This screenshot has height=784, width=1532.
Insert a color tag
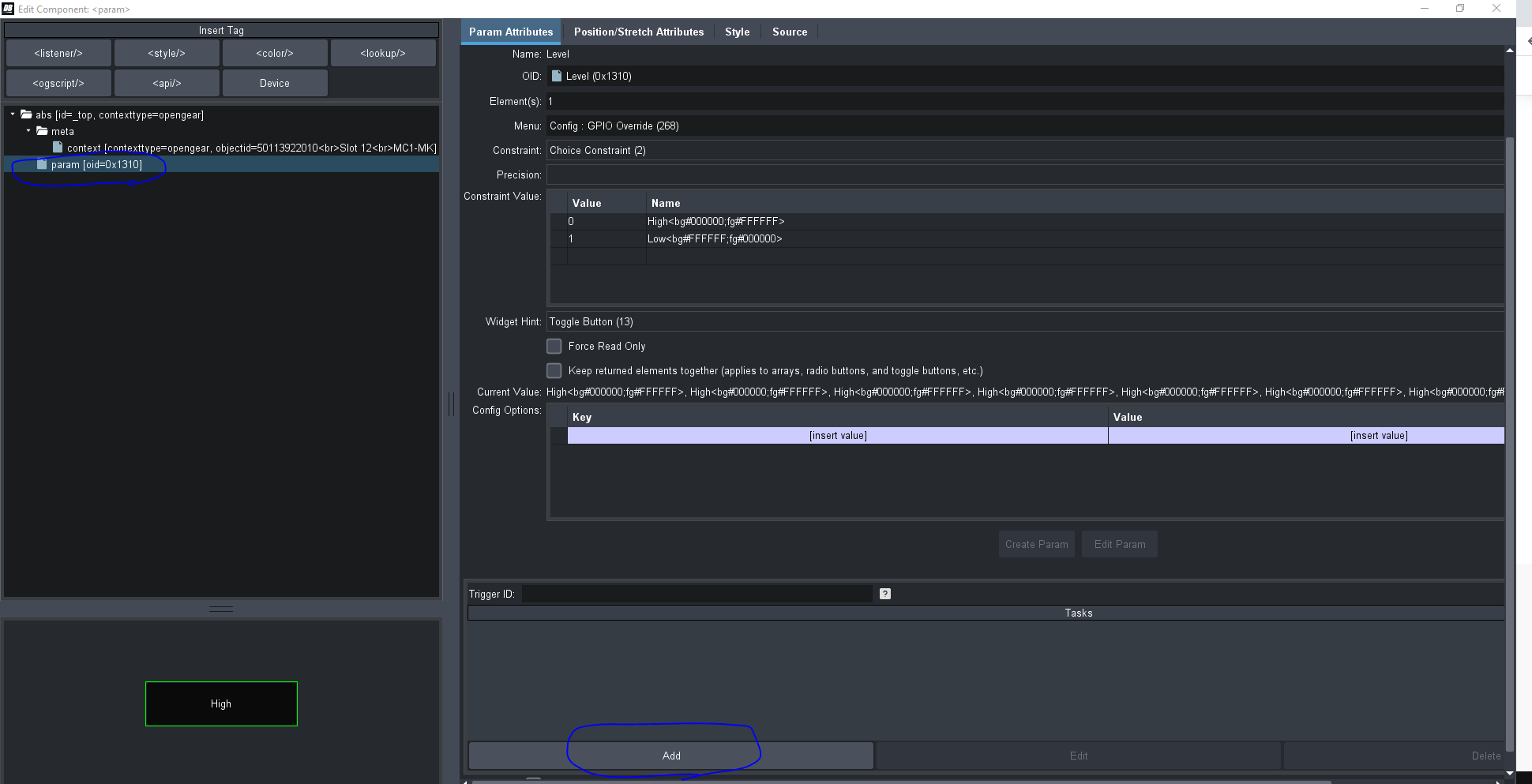click(x=275, y=54)
